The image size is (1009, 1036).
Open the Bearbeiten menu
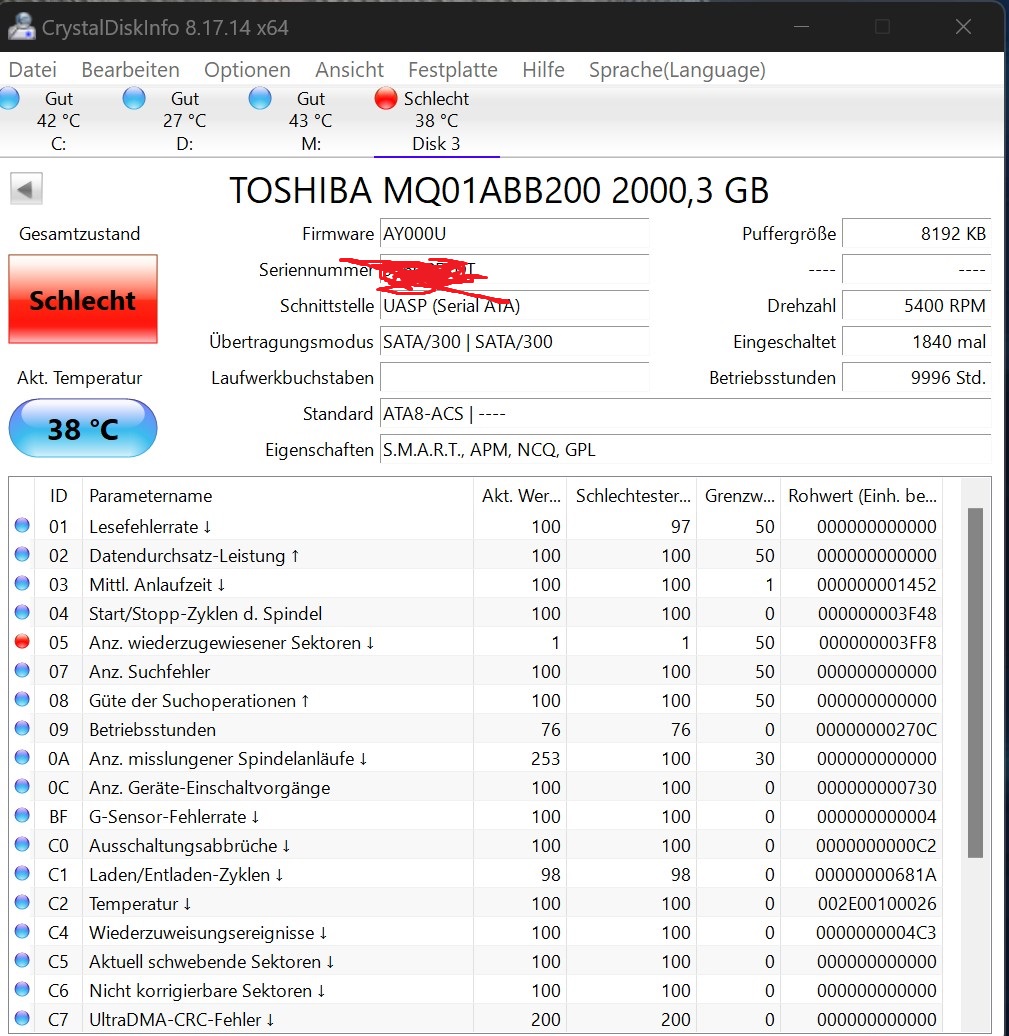[130, 69]
